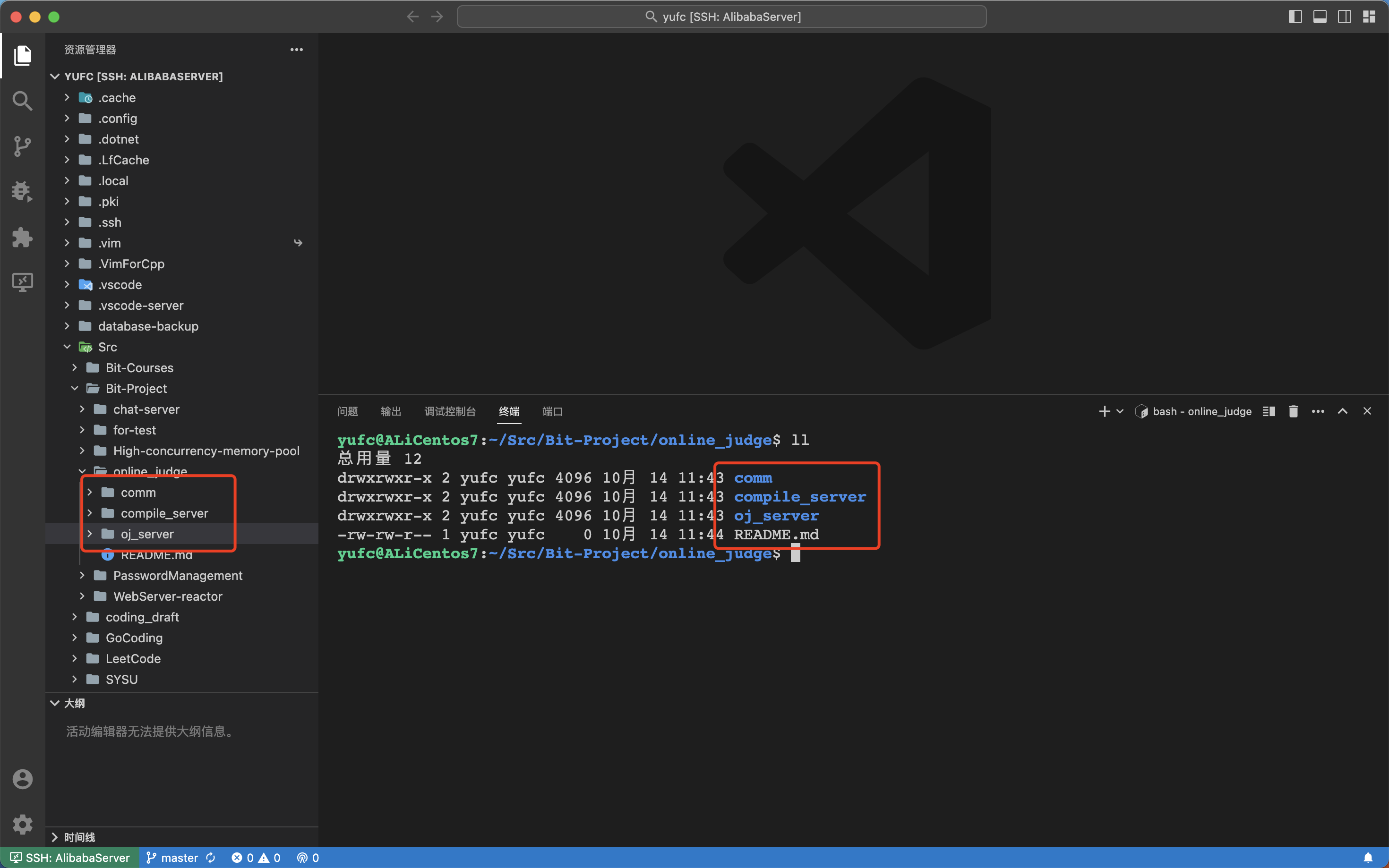Click SSH: AlibabaServer remote status indicator

pyautogui.click(x=70, y=858)
